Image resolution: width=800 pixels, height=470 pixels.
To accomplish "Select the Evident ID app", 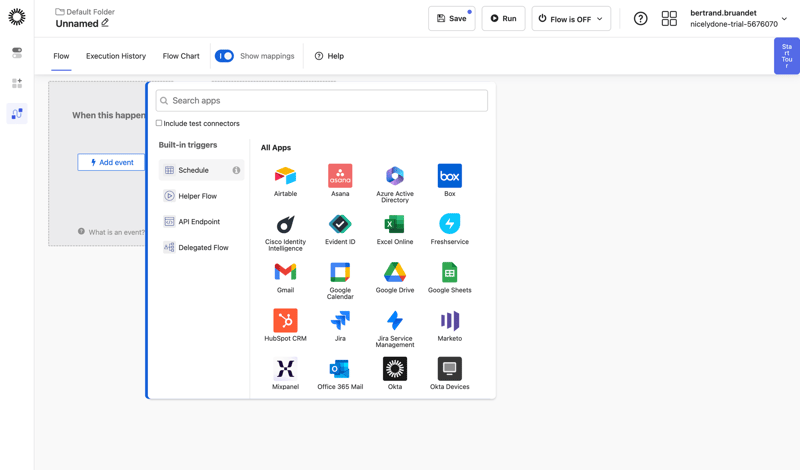I will coord(340,224).
